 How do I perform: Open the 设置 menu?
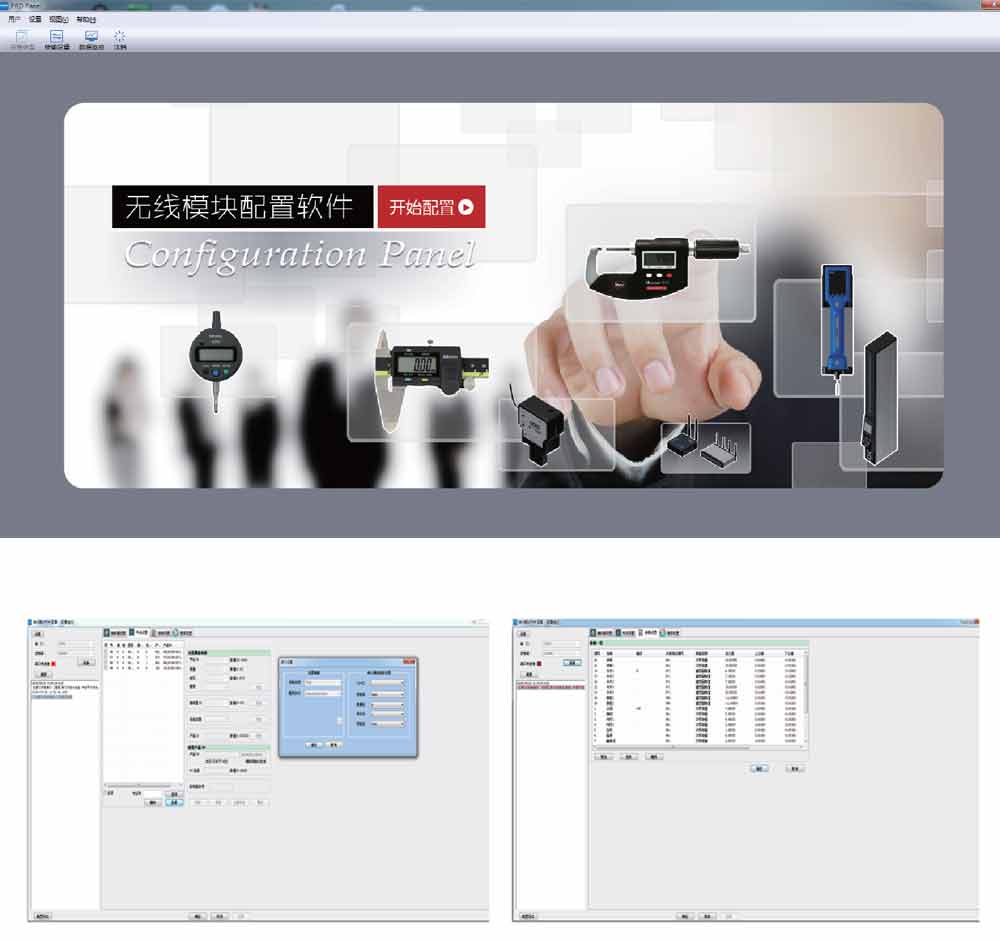point(36,19)
